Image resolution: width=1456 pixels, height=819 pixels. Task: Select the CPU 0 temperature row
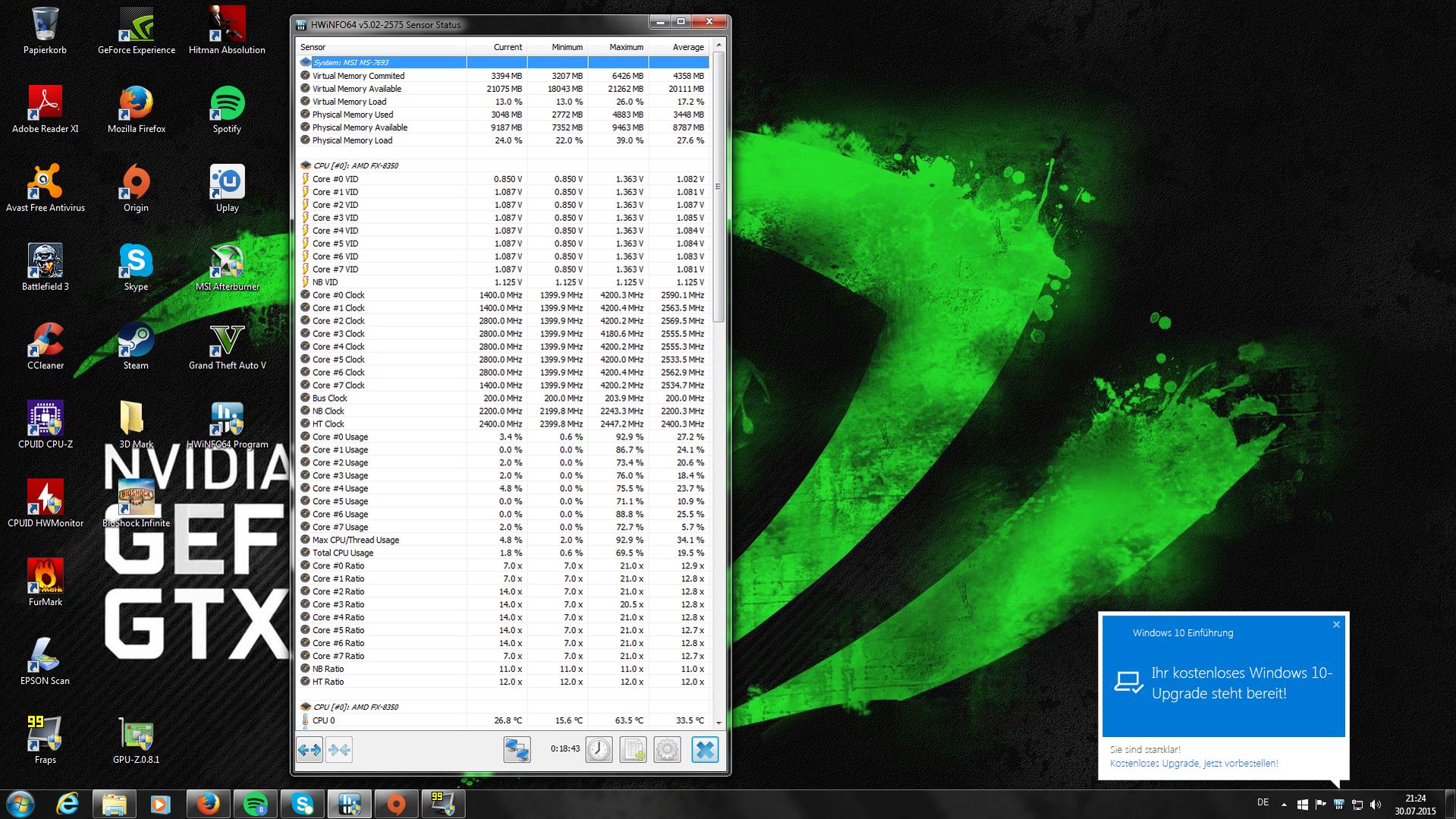click(x=503, y=721)
